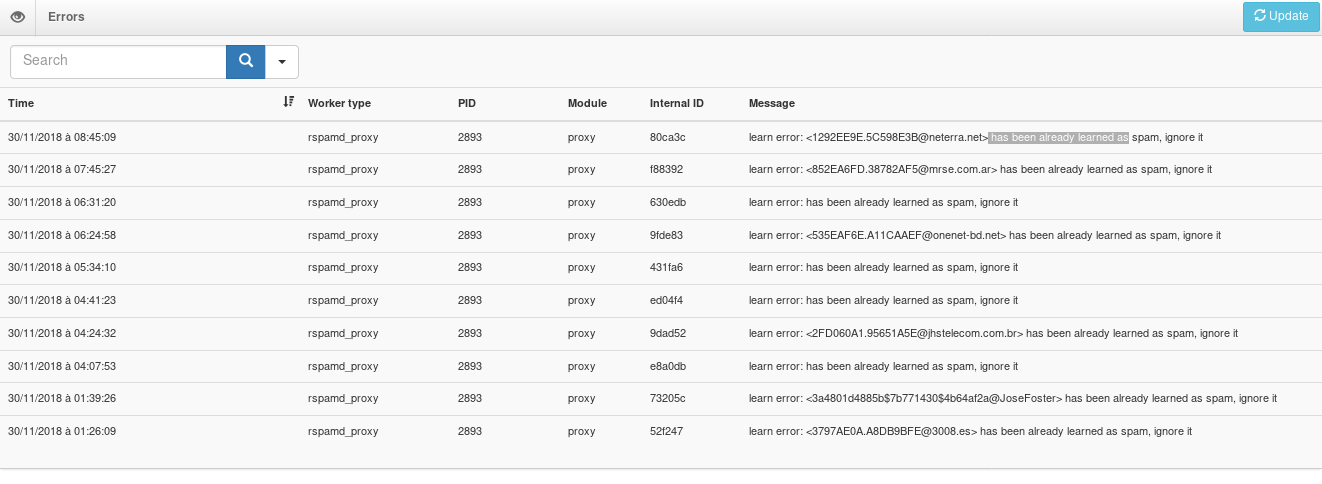Focus the Search input field
1322x484 pixels.
(118, 61)
